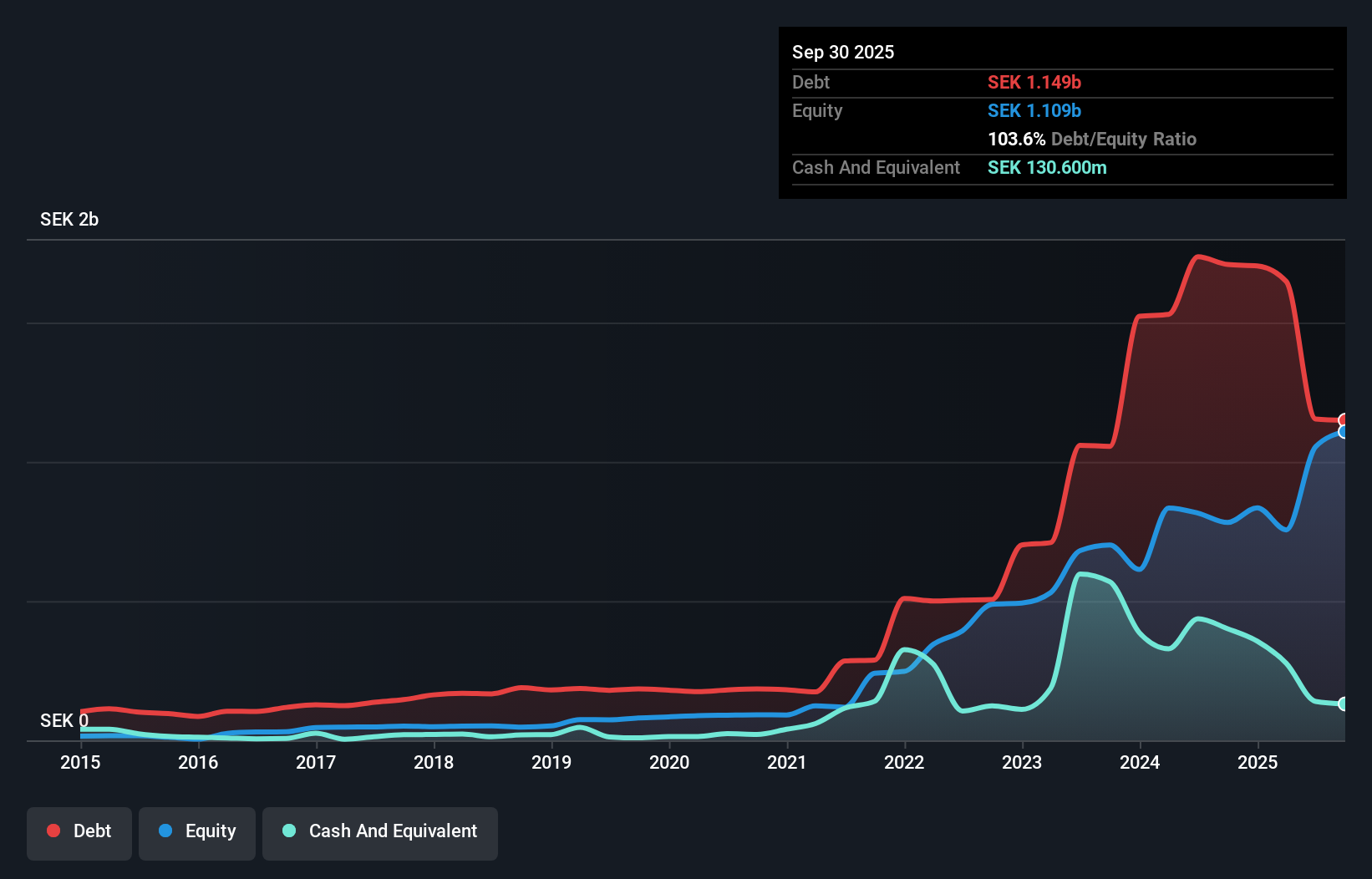Screen dimensions: 1372x879
Task: Expand the Sep 30 2025 tooltip header
Action: tap(843, 52)
